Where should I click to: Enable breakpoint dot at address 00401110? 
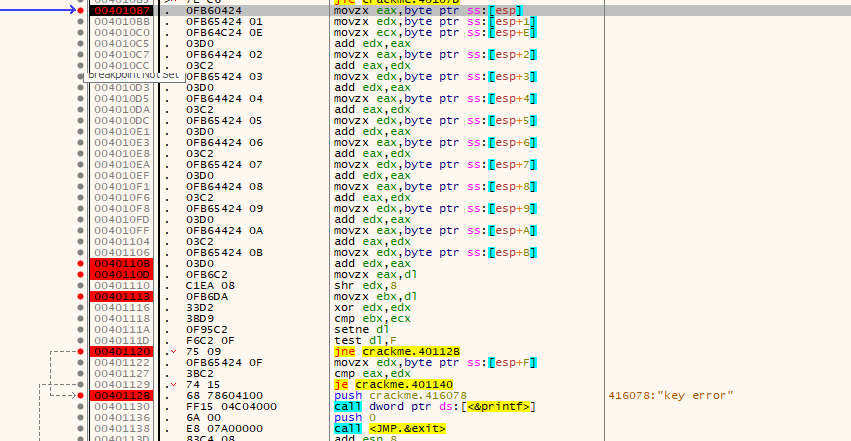click(81, 285)
